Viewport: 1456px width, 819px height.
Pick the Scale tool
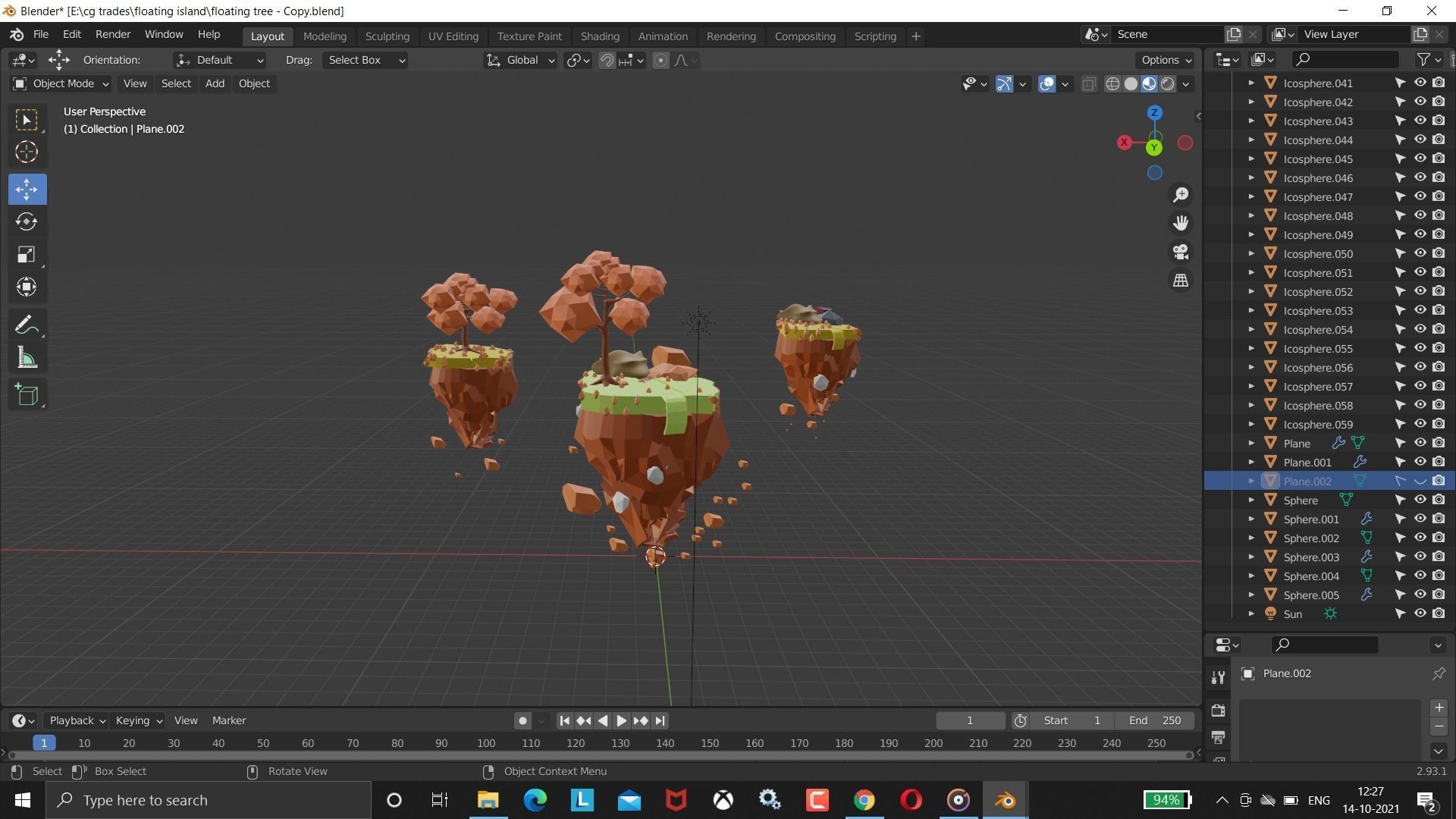27,254
